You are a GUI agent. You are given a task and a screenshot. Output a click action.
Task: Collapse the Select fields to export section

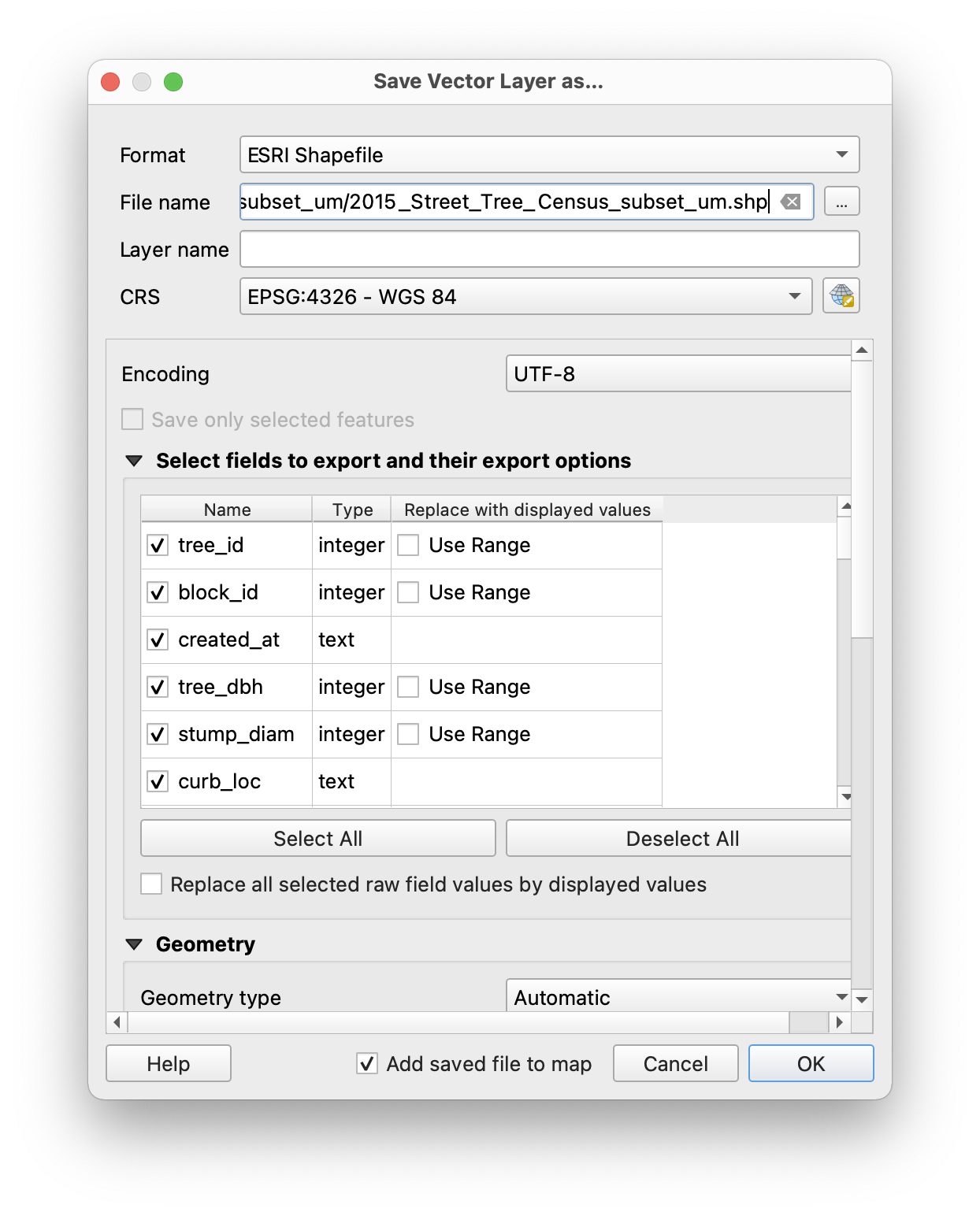134,460
